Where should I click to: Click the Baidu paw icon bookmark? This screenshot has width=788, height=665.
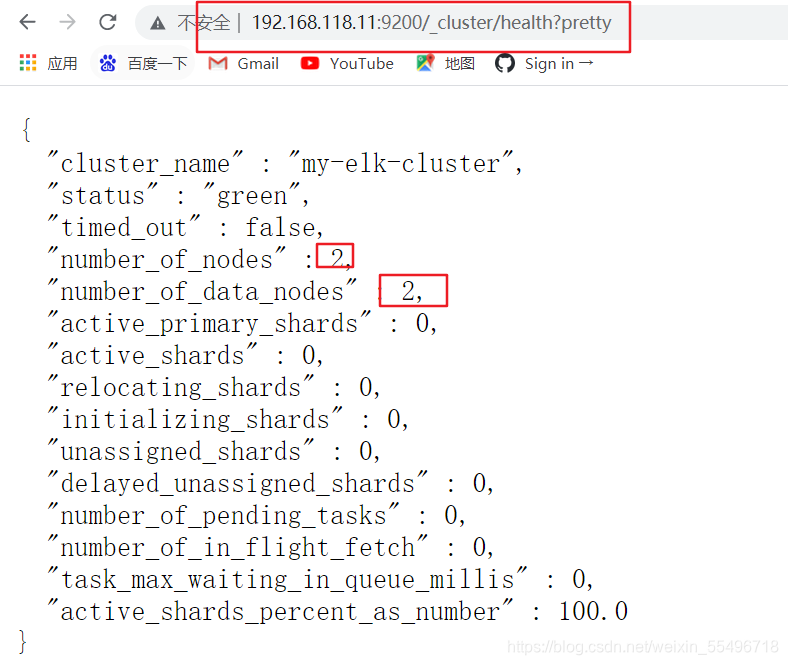coord(108,63)
